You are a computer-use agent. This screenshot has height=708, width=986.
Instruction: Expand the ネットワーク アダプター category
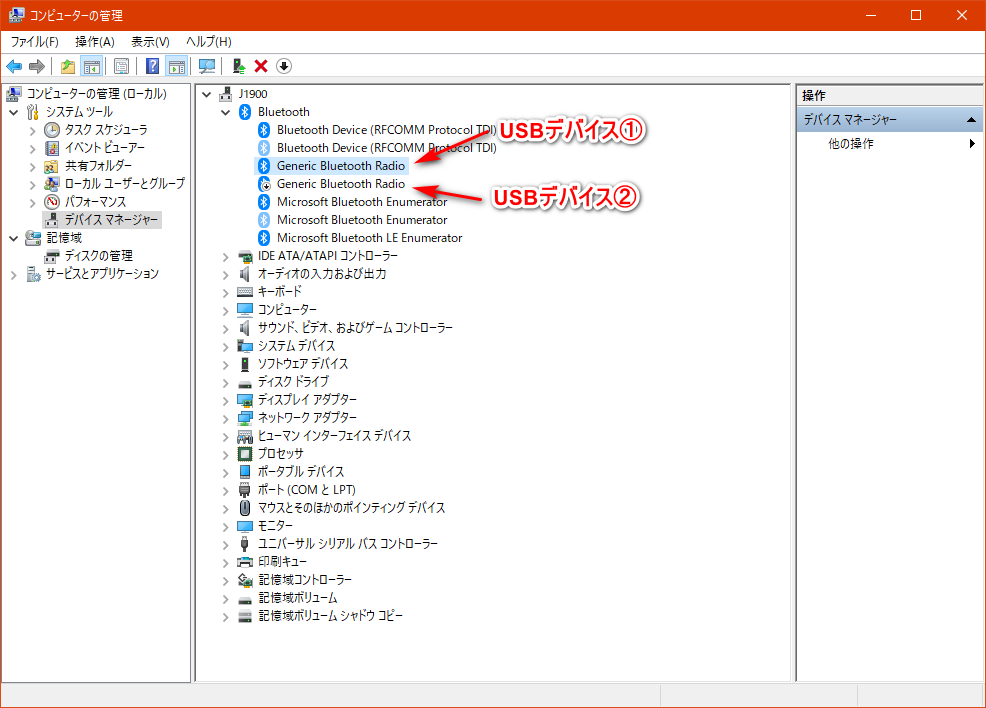click(225, 418)
